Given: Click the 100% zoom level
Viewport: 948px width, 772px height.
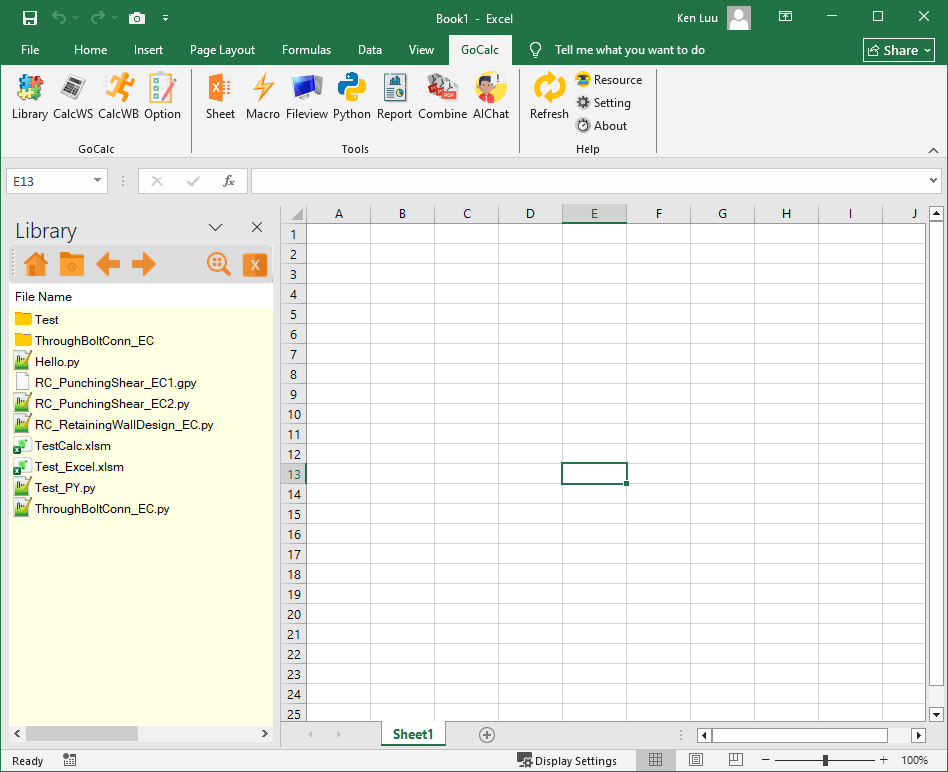Looking at the screenshot, I should [x=914, y=761].
